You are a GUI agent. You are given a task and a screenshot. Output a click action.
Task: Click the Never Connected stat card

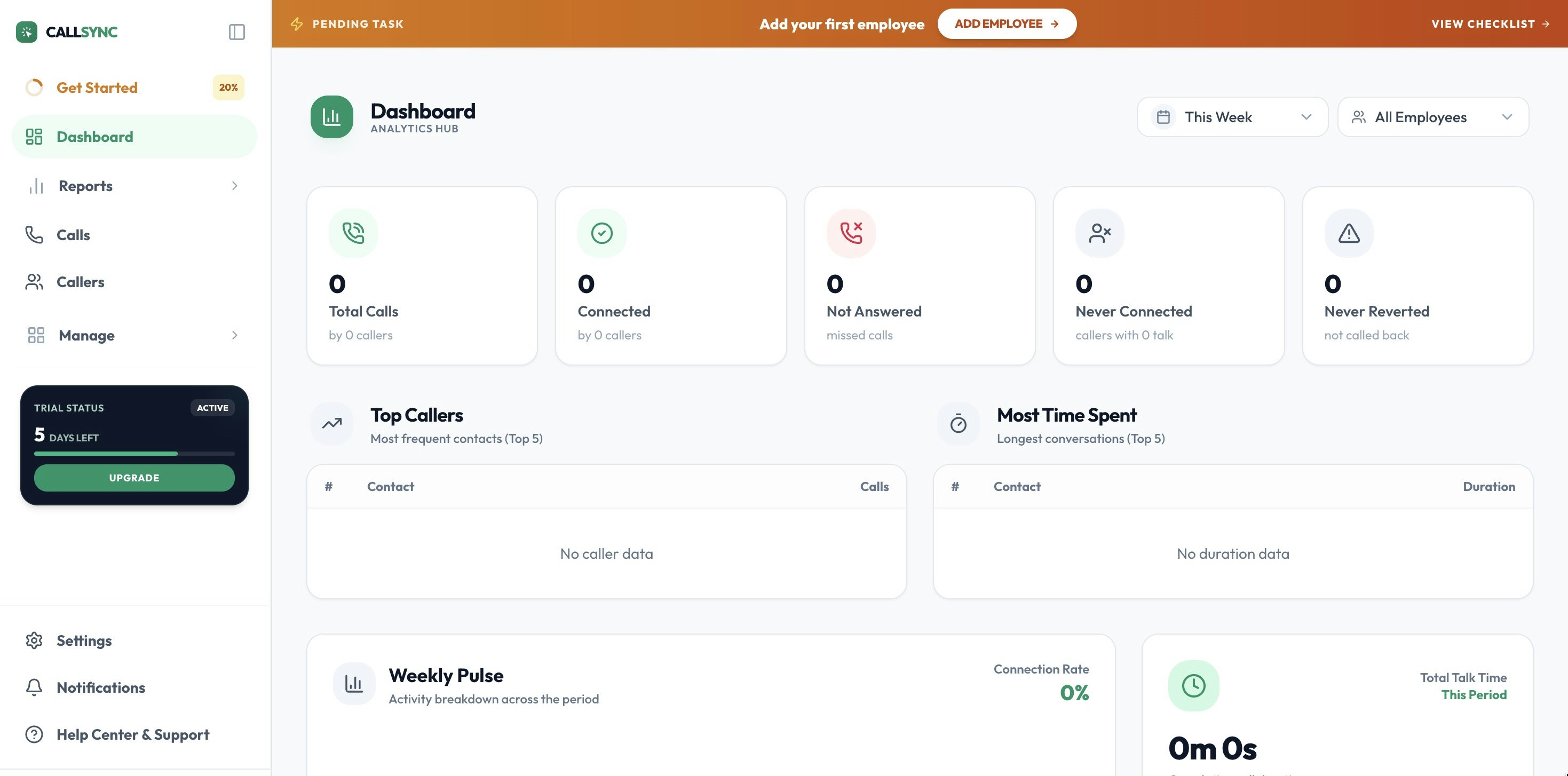coord(1168,276)
